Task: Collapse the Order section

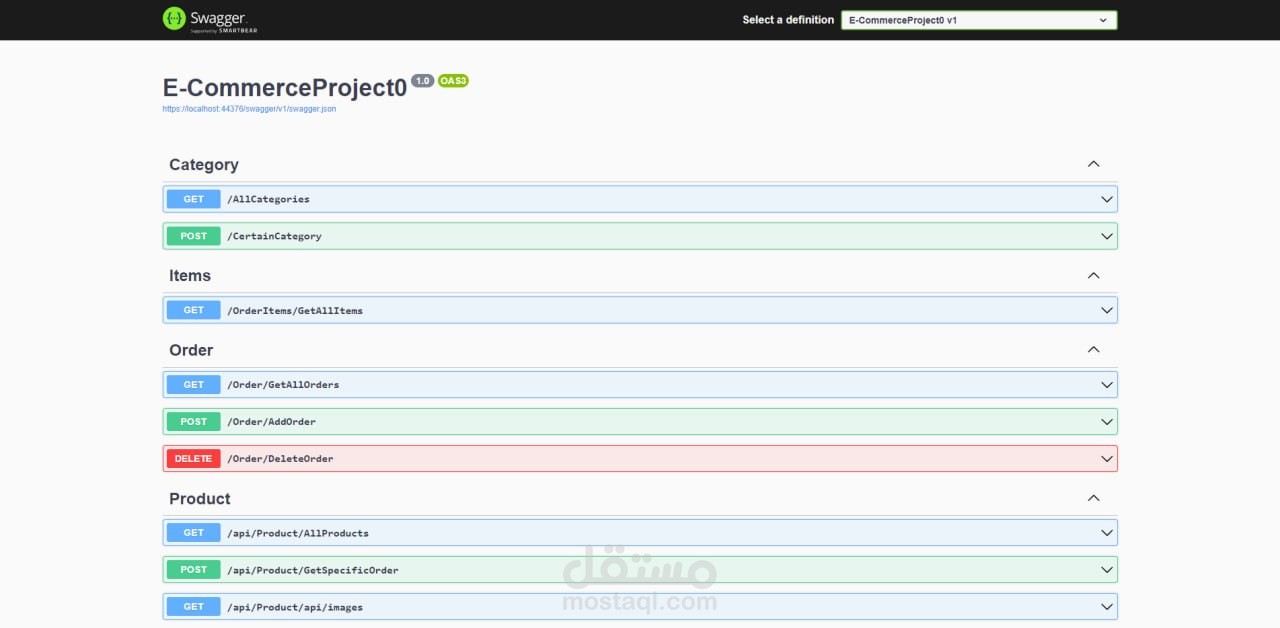Action: coord(1093,349)
